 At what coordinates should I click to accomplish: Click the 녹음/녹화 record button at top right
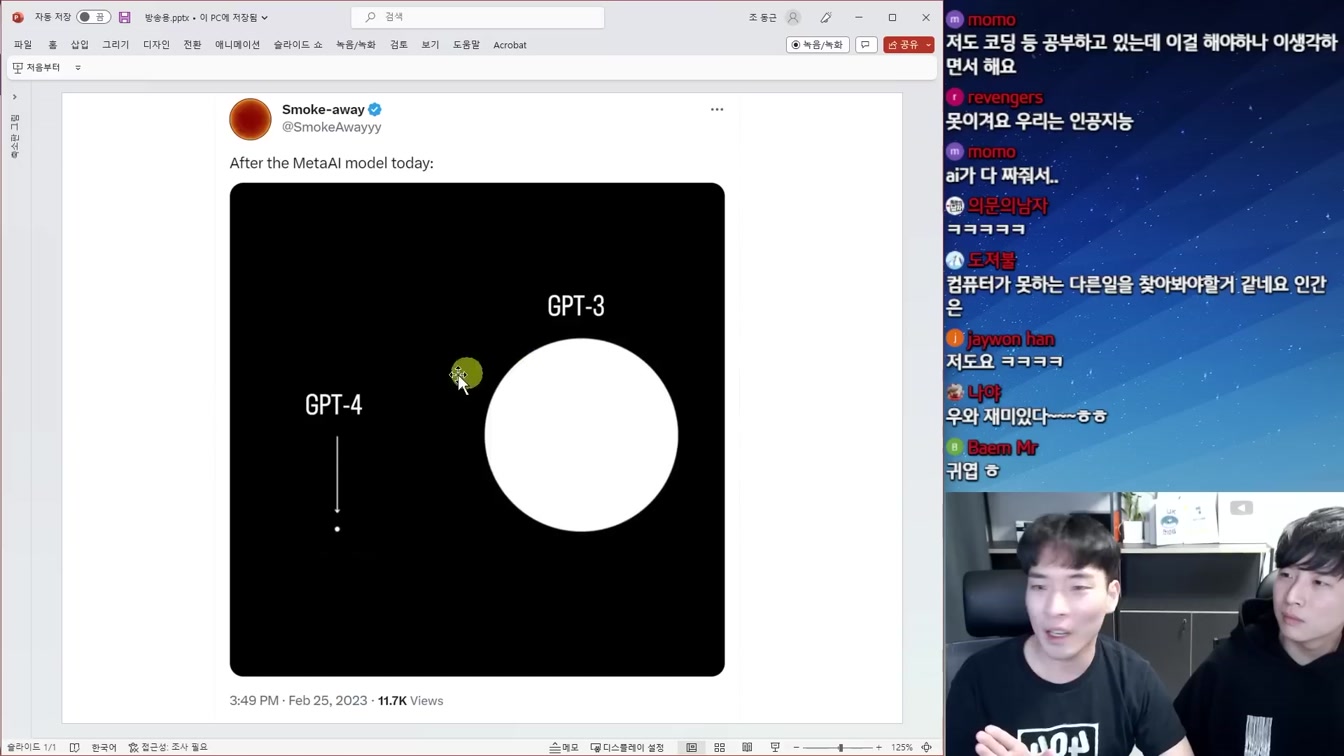[818, 45]
